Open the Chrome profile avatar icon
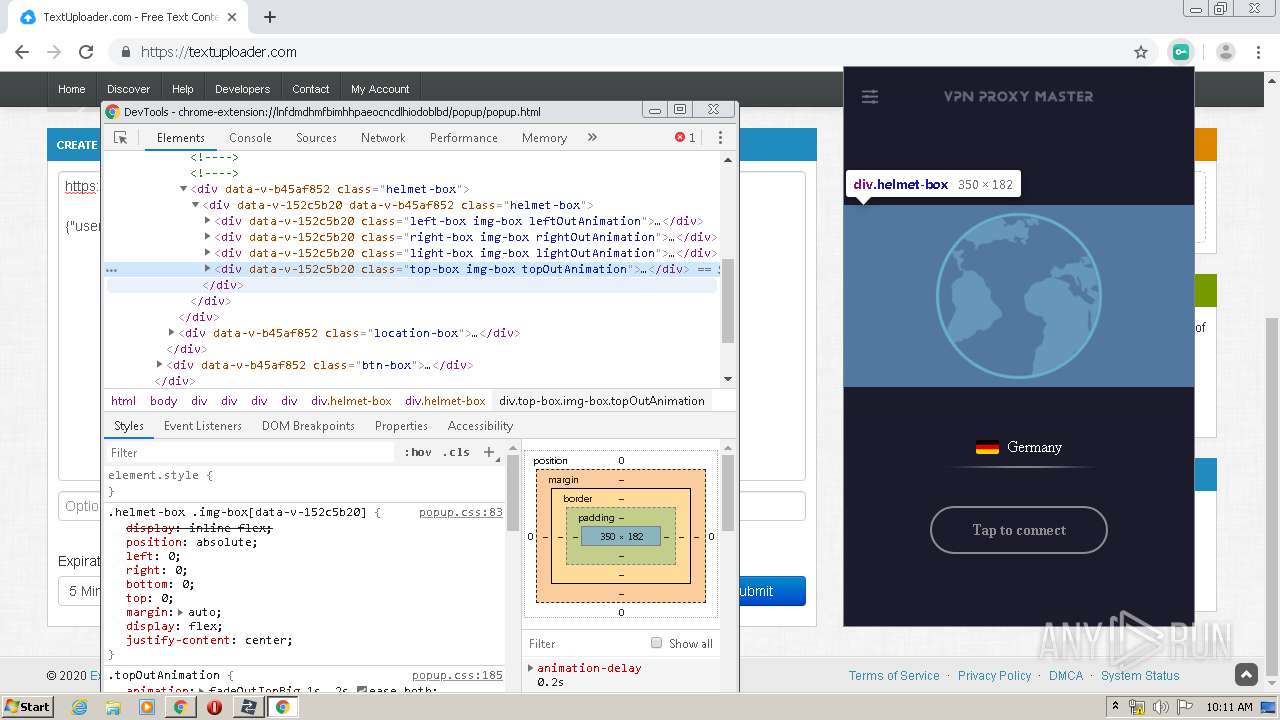The image size is (1280, 720). [1226, 52]
